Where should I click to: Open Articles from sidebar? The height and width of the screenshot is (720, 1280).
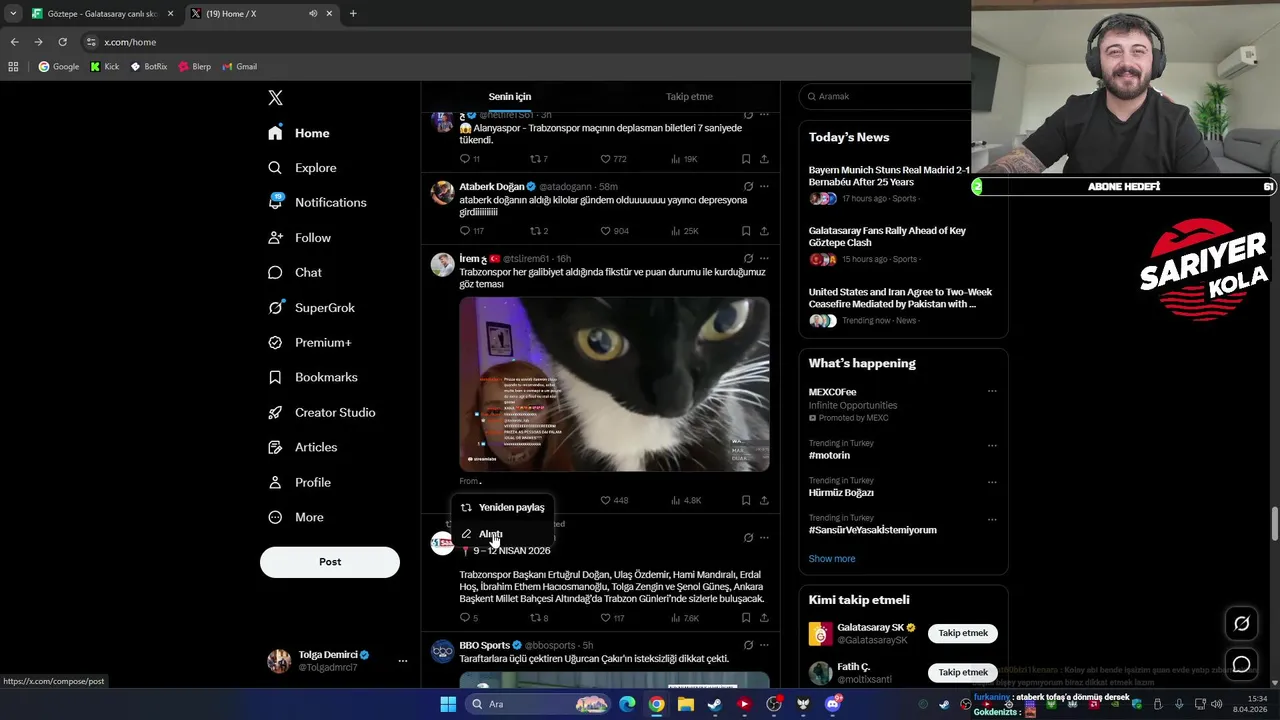pos(302,447)
